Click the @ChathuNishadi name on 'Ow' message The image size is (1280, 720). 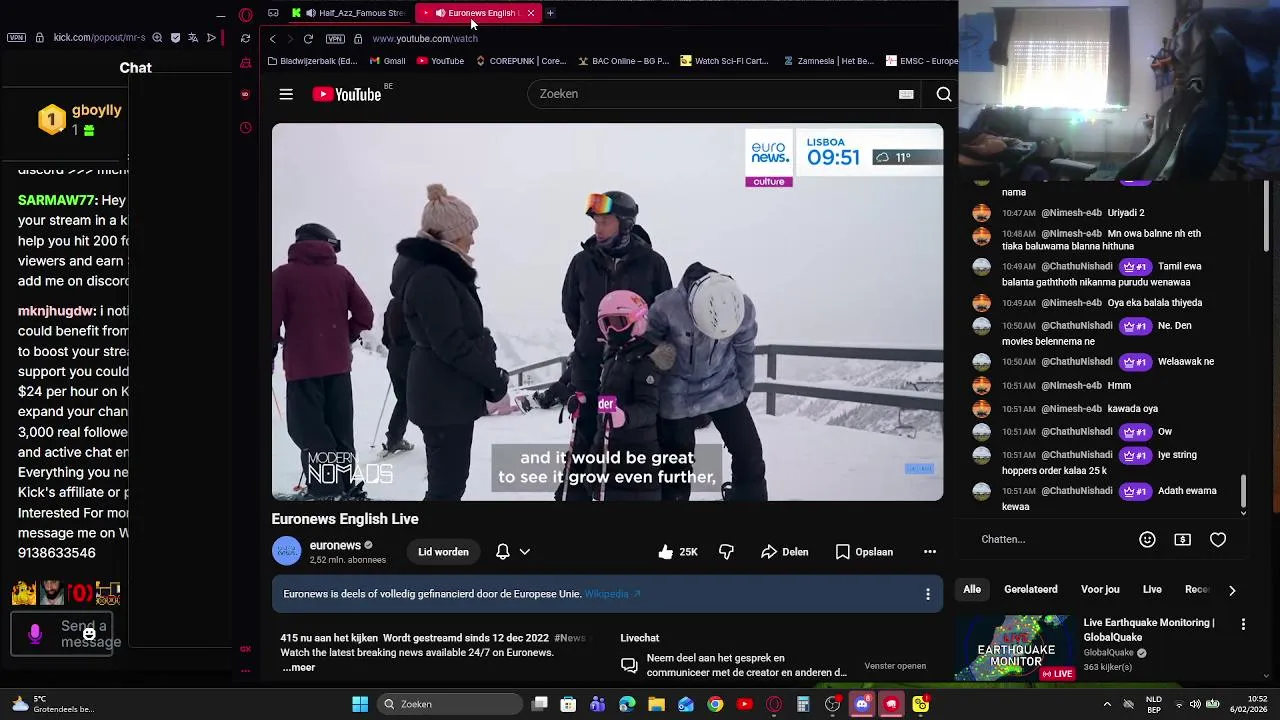tap(1077, 432)
